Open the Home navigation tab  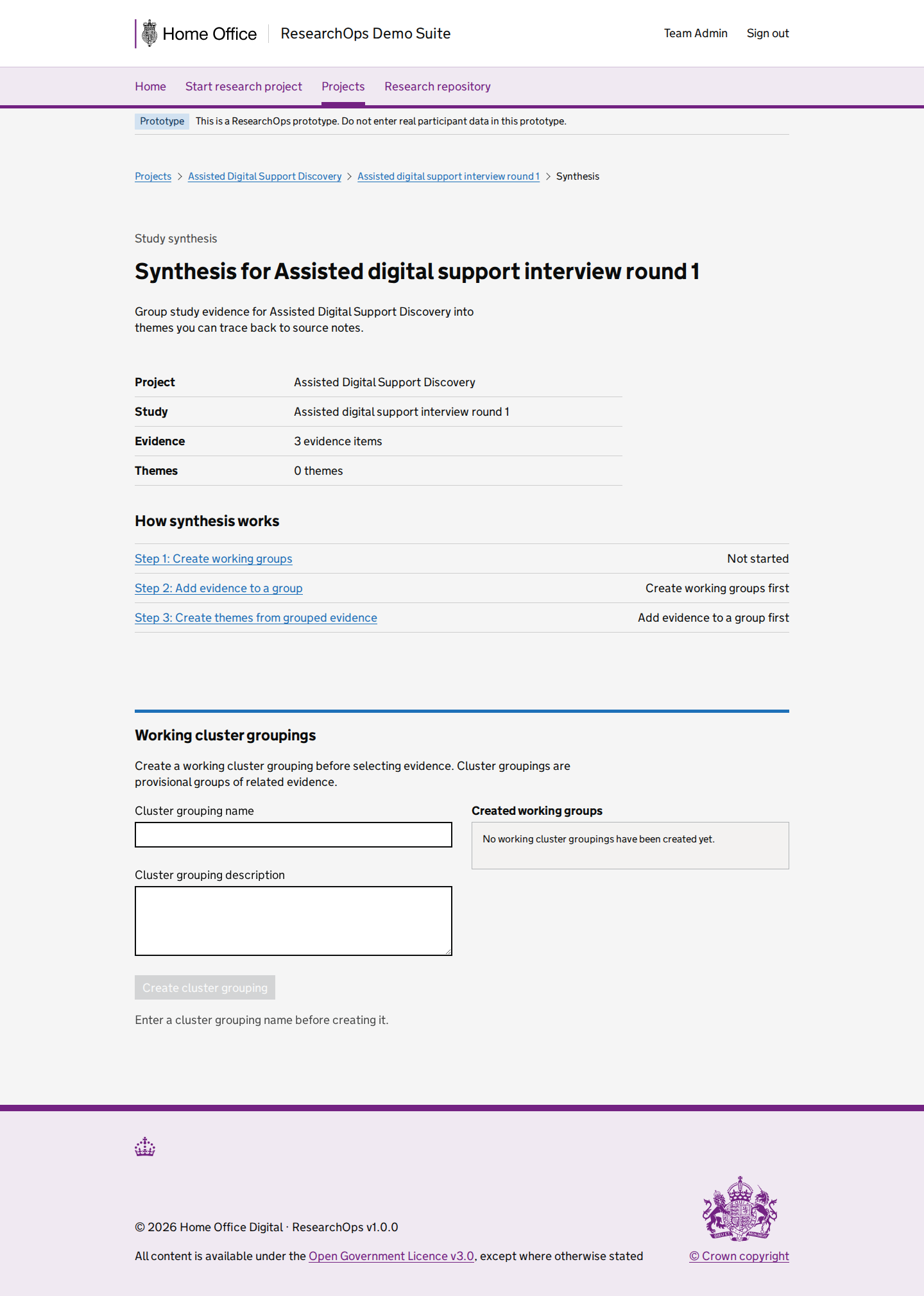tap(150, 87)
